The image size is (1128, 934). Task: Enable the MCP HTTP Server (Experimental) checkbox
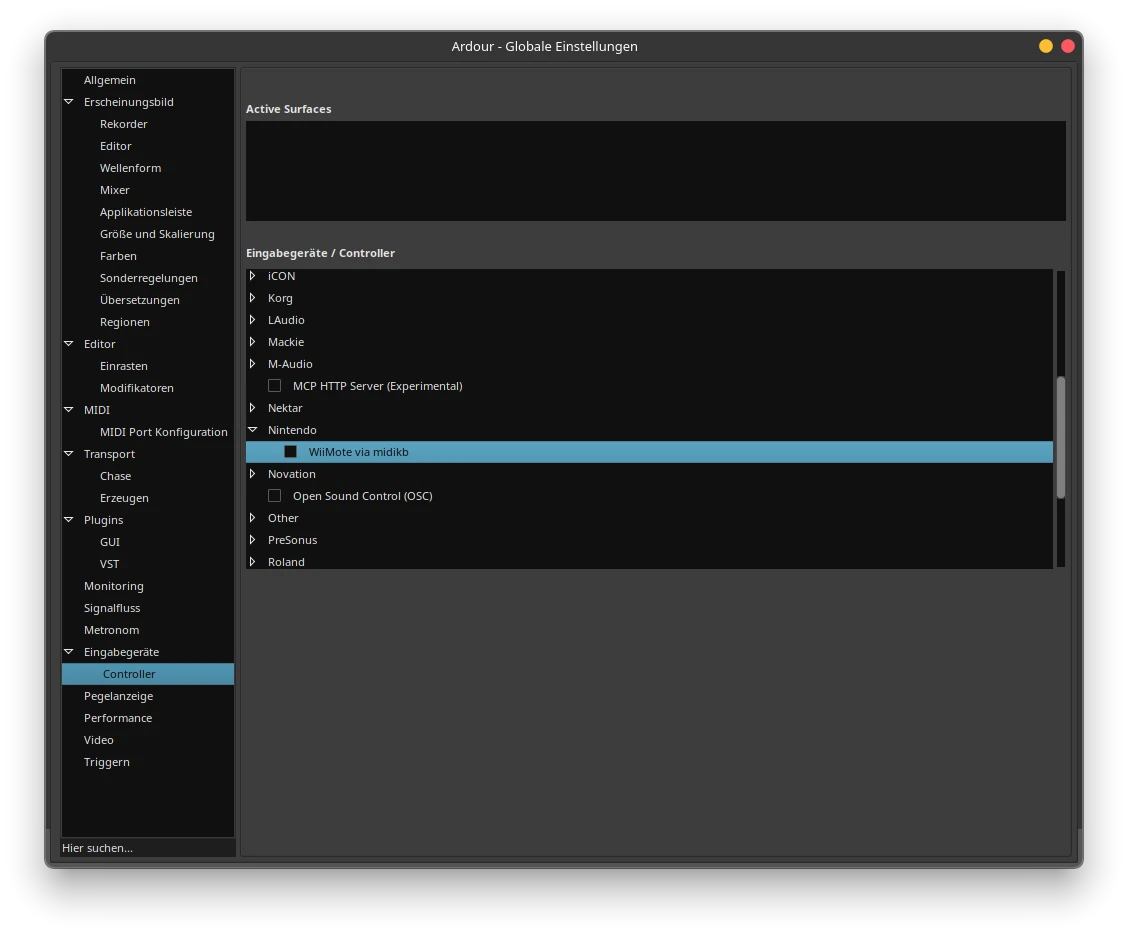pyautogui.click(x=274, y=386)
